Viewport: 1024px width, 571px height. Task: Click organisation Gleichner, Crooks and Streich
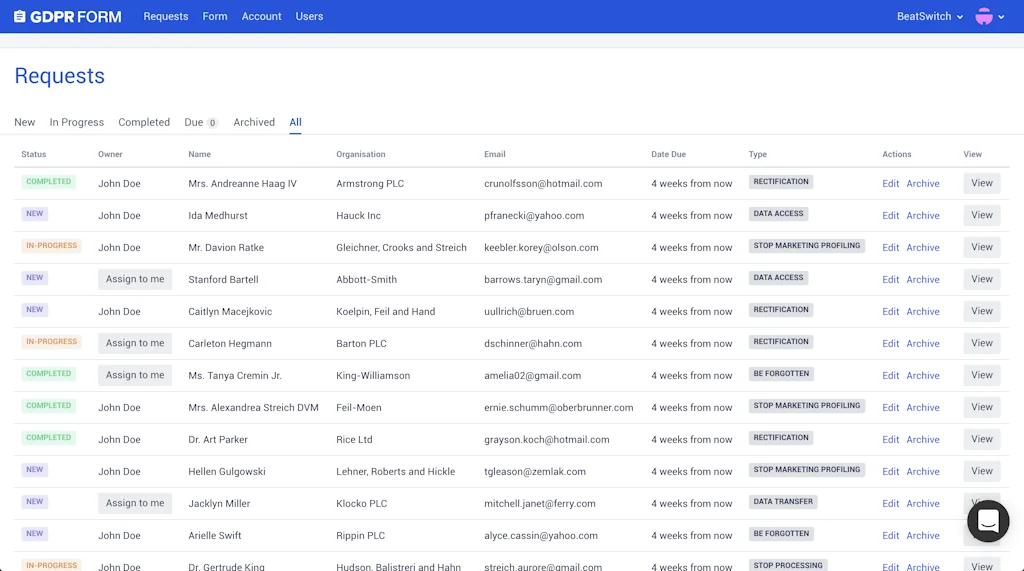click(x=401, y=248)
